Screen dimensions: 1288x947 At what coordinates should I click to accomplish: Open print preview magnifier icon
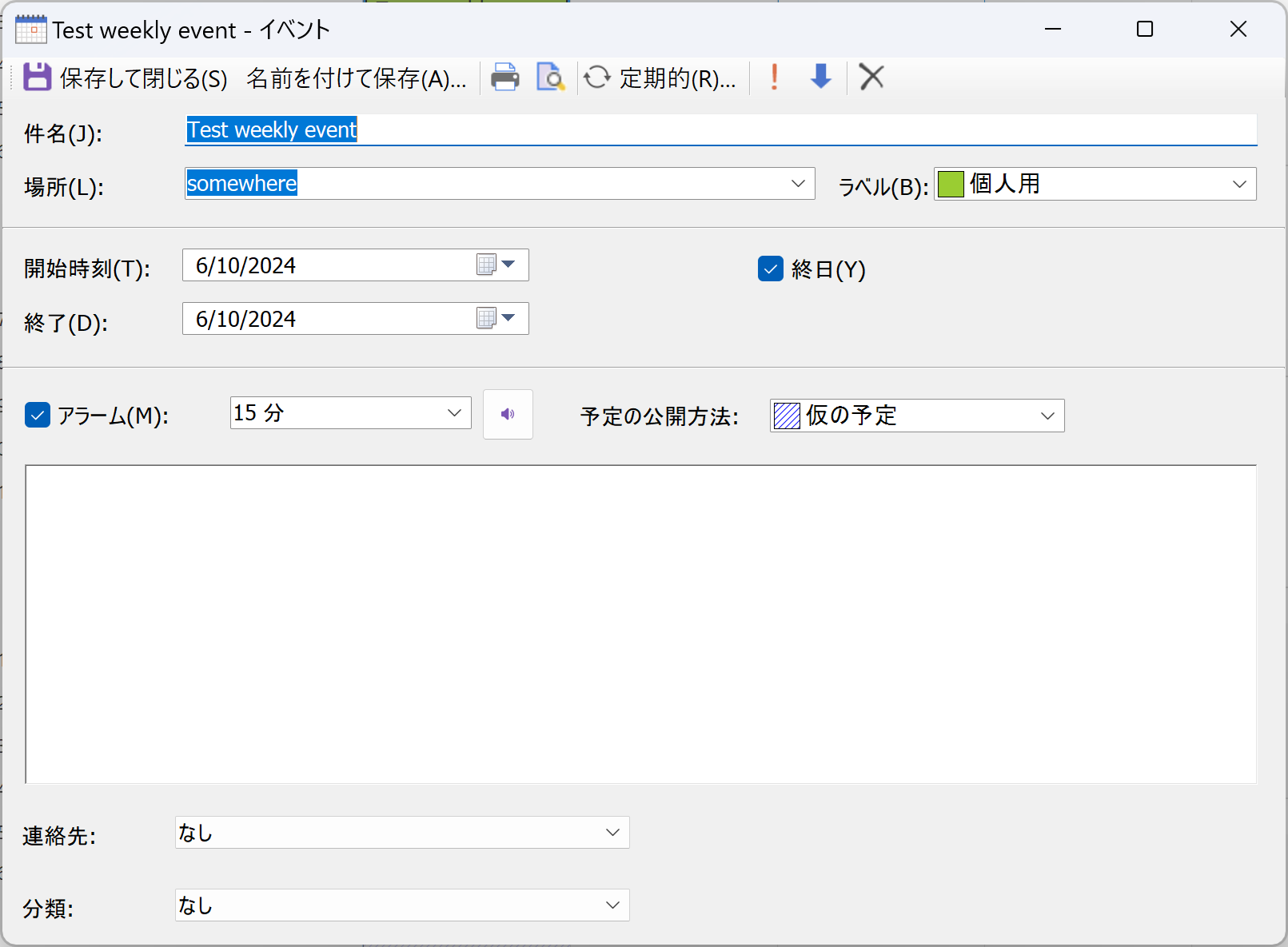click(551, 78)
